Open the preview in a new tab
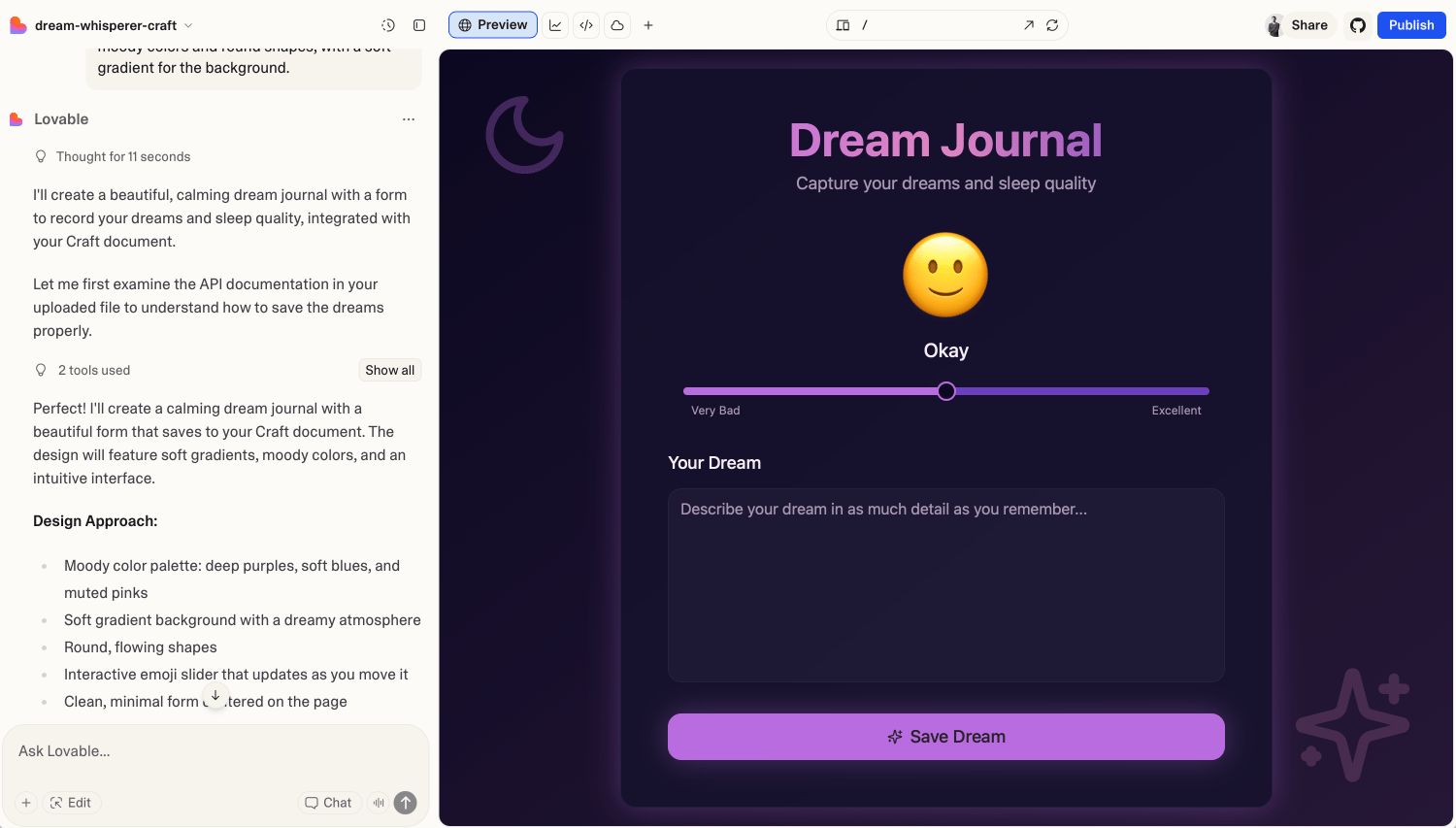This screenshot has width=1456, height=828. [x=1028, y=25]
